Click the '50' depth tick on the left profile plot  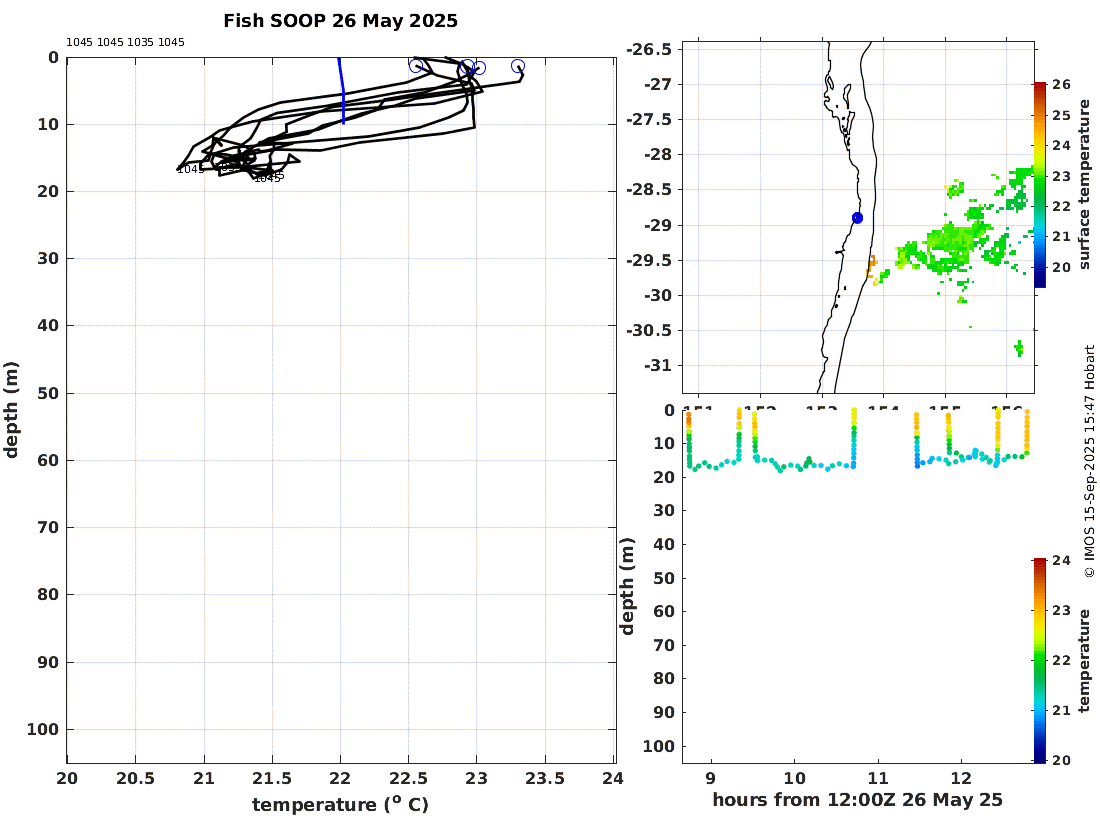tap(48, 394)
